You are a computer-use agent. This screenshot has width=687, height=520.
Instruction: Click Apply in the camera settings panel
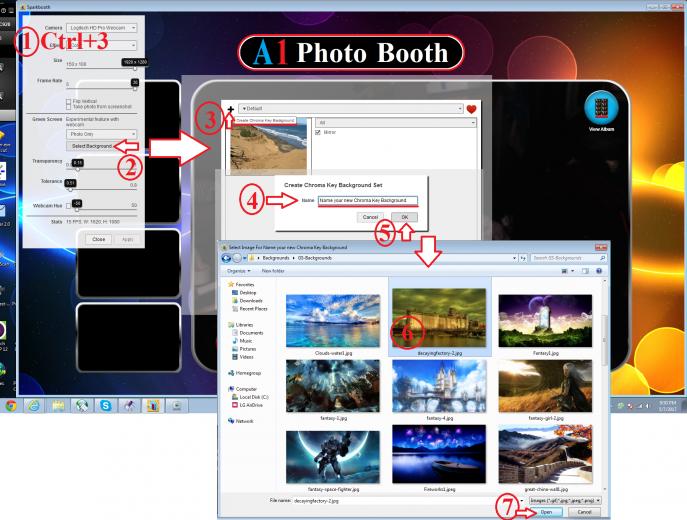pyautogui.click(x=127, y=239)
